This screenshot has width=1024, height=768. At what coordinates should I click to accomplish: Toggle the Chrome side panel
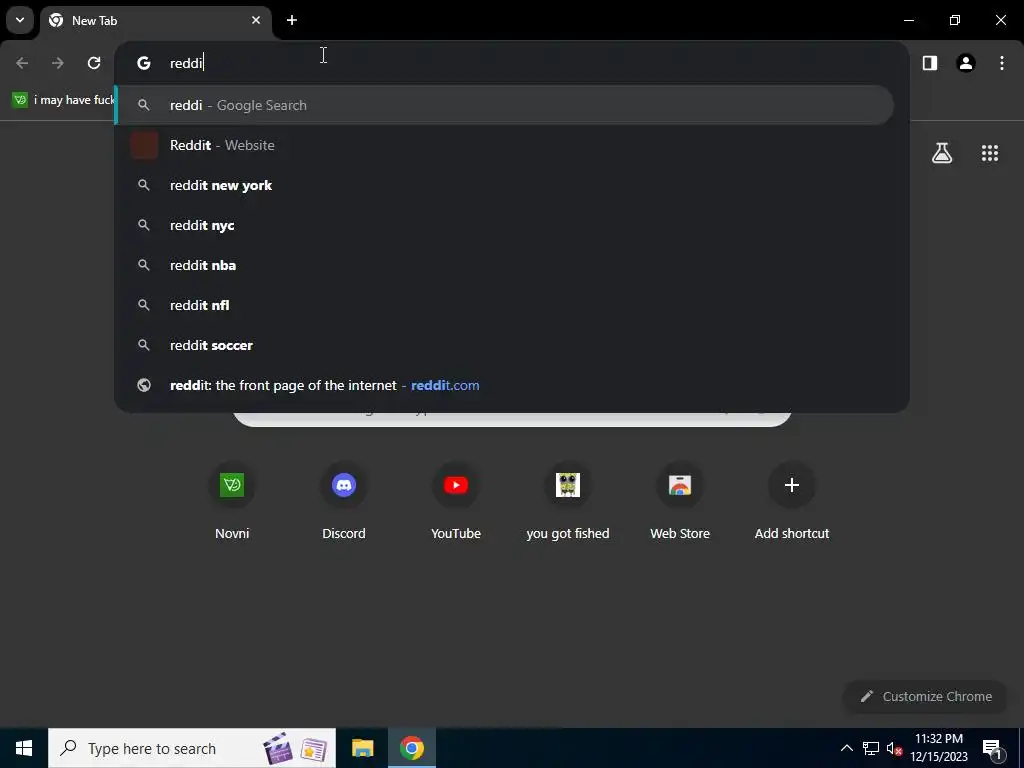tap(930, 63)
